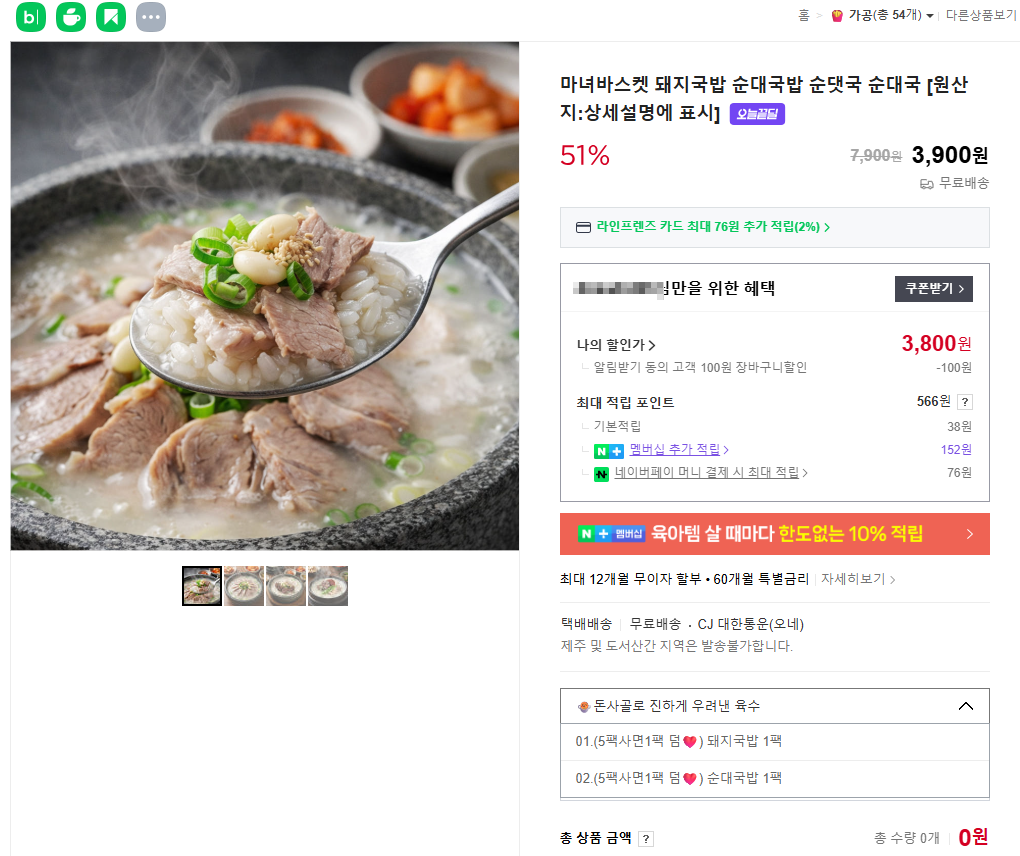Click the card icon in the 라인프렌즈 카드 row
Viewport: 1020px width, 856px height.
(x=582, y=227)
